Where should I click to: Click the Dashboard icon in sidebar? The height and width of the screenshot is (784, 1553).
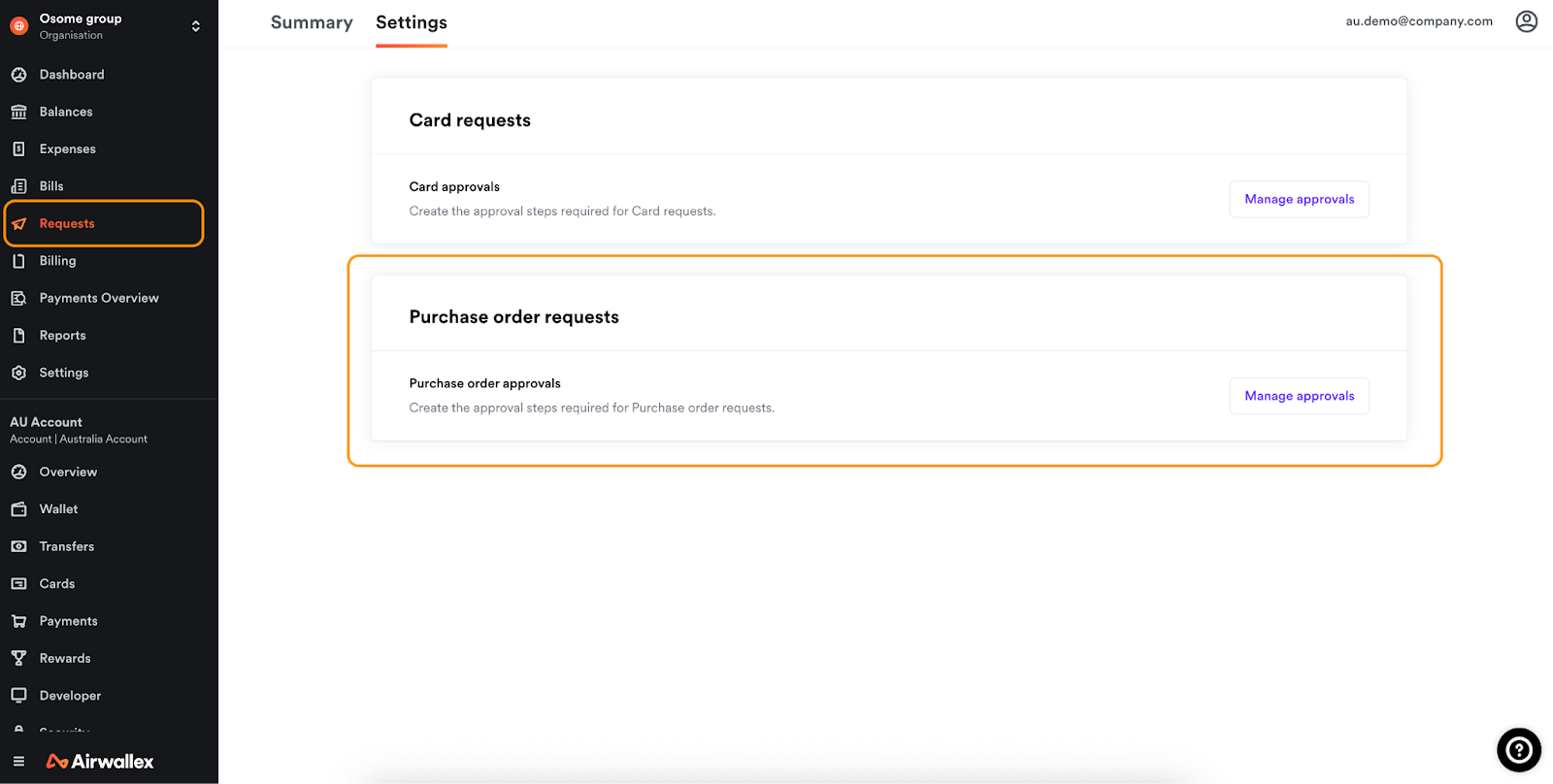18,75
